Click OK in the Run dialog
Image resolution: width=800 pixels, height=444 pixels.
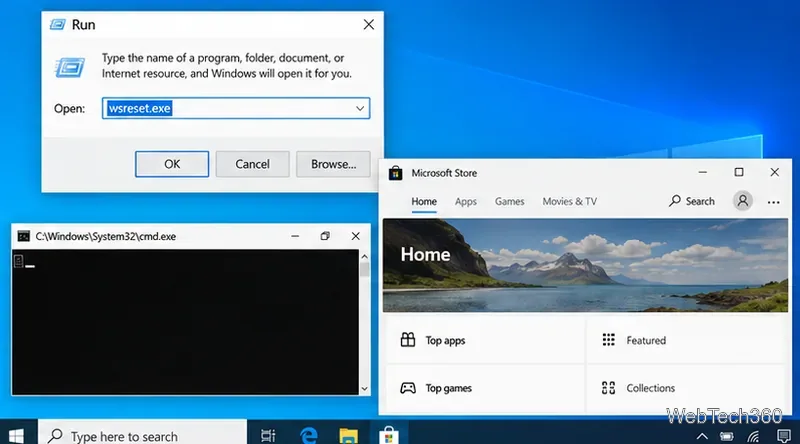[x=172, y=164]
